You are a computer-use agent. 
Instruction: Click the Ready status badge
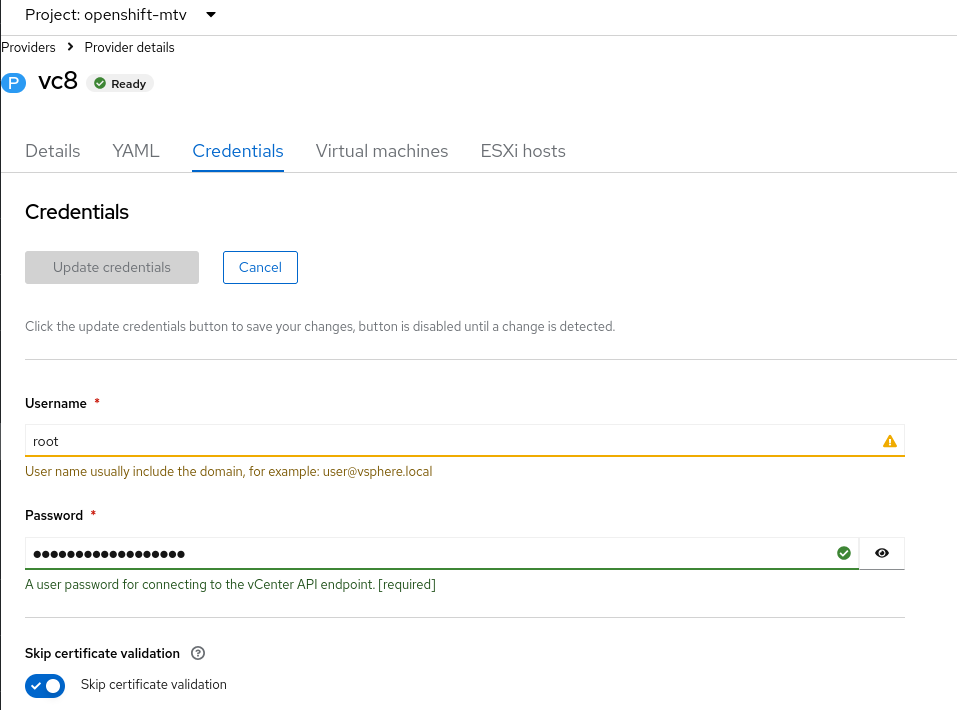[121, 84]
